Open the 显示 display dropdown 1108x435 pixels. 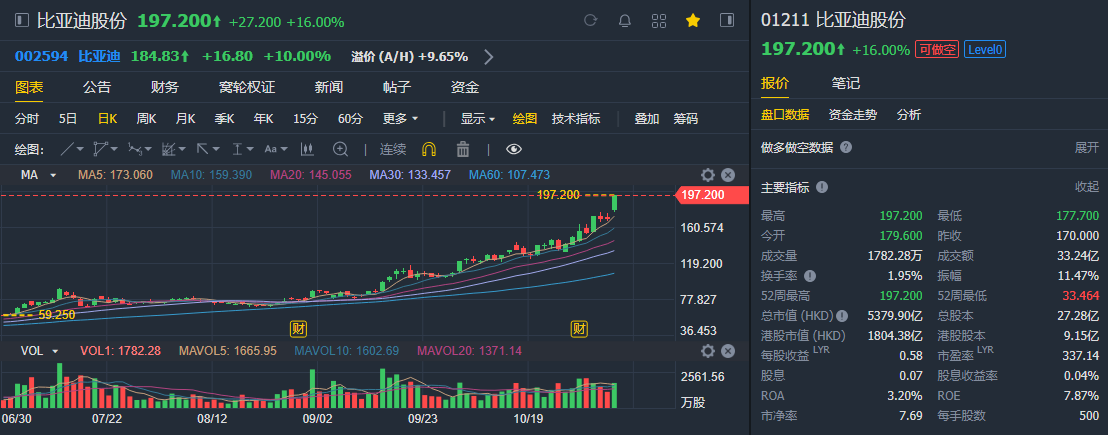pos(478,119)
